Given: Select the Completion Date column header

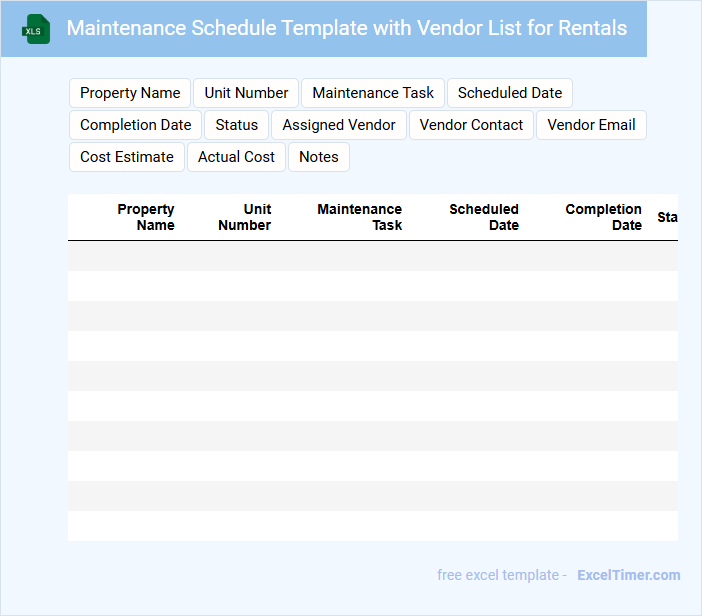Looking at the screenshot, I should [x=603, y=217].
